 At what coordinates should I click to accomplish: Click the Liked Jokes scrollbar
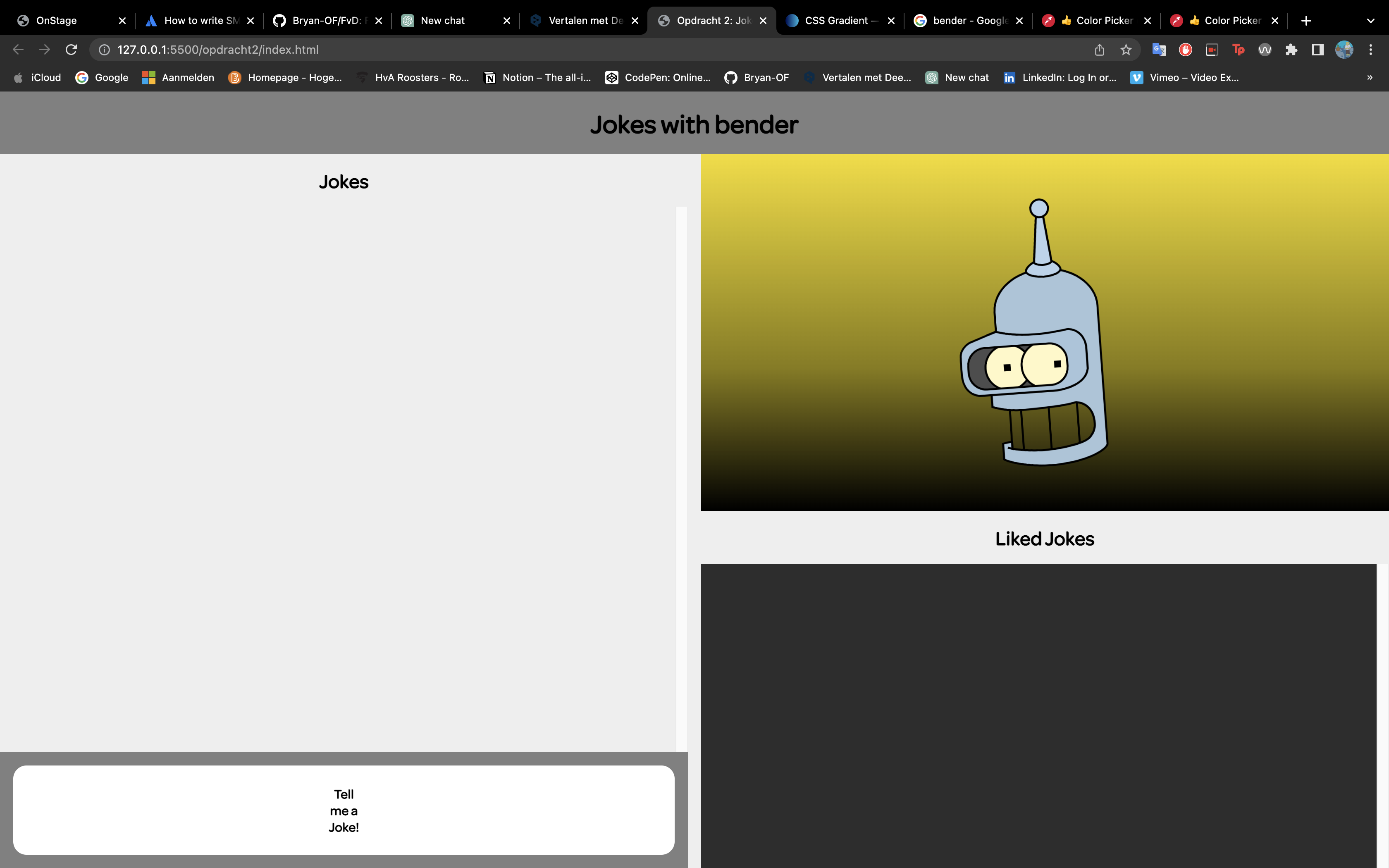click(1382, 715)
